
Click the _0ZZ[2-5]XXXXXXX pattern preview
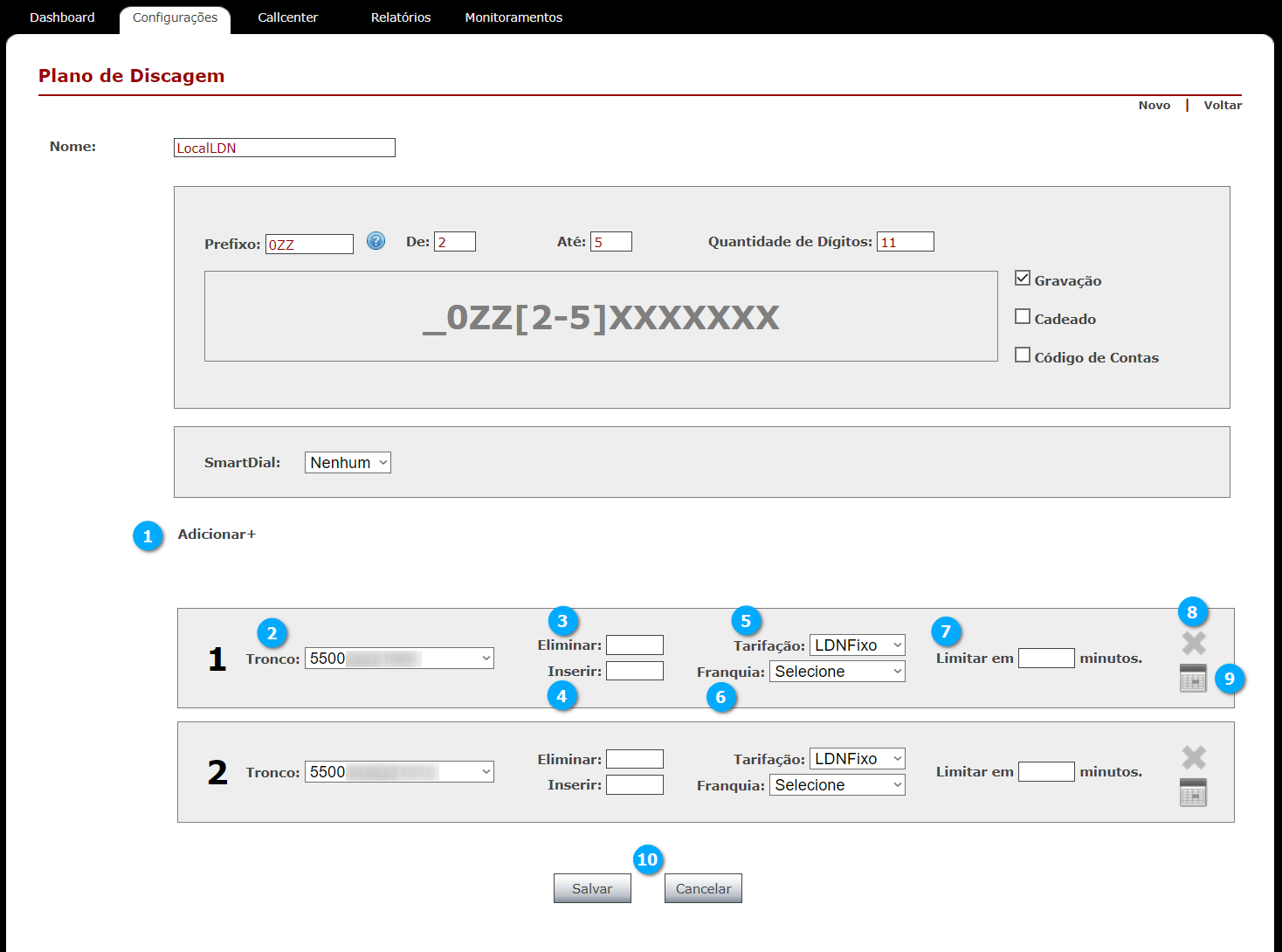coord(601,317)
